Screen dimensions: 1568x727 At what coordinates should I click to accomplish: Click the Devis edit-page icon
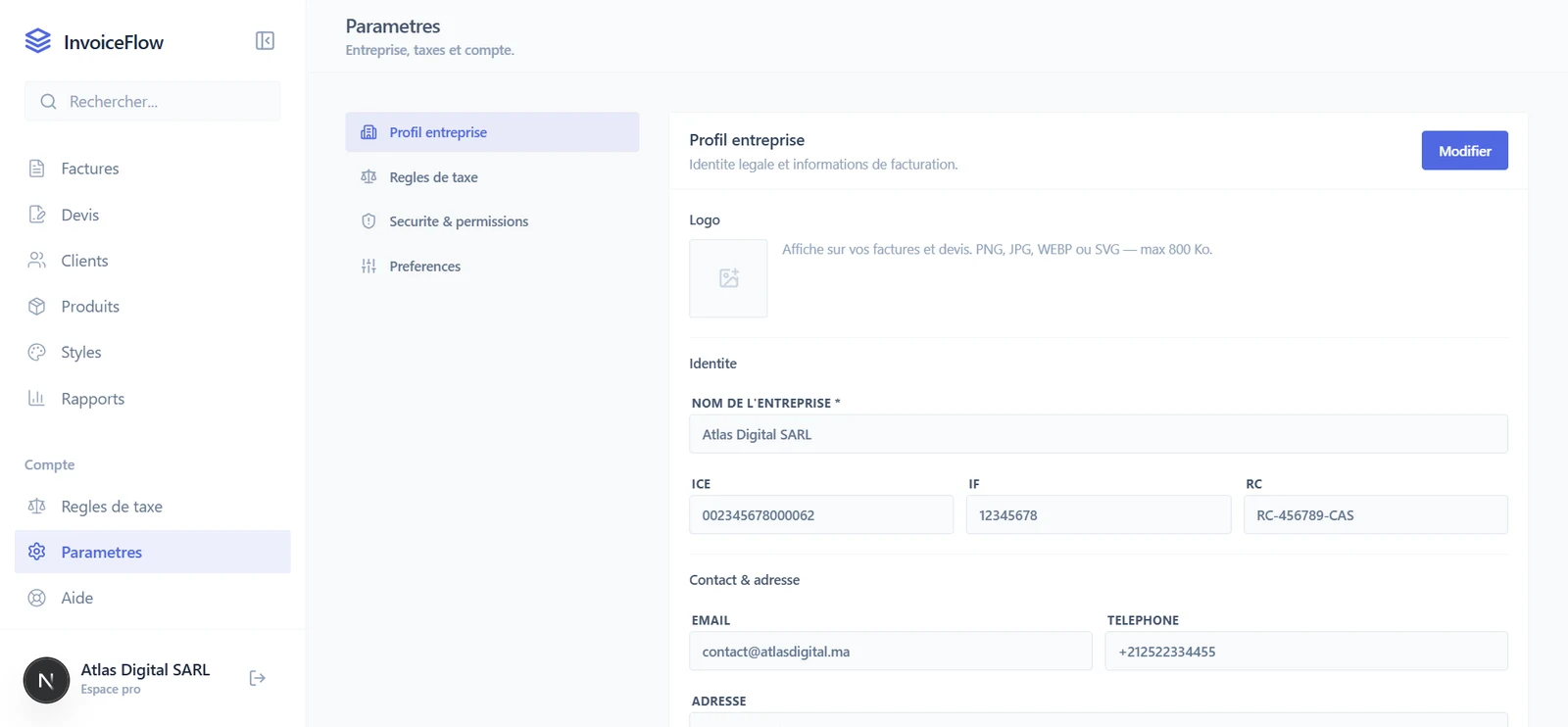click(x=37, y=215)
